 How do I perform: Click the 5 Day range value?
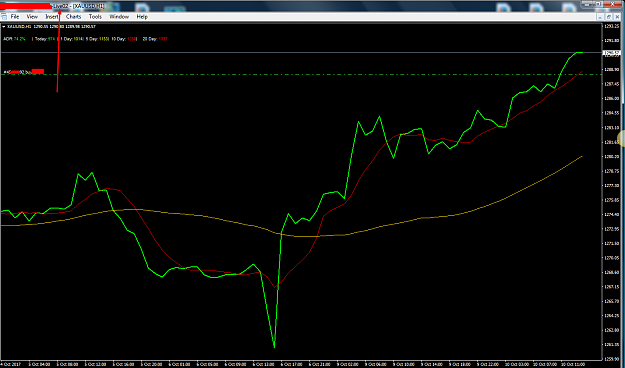tap(104, 39)
